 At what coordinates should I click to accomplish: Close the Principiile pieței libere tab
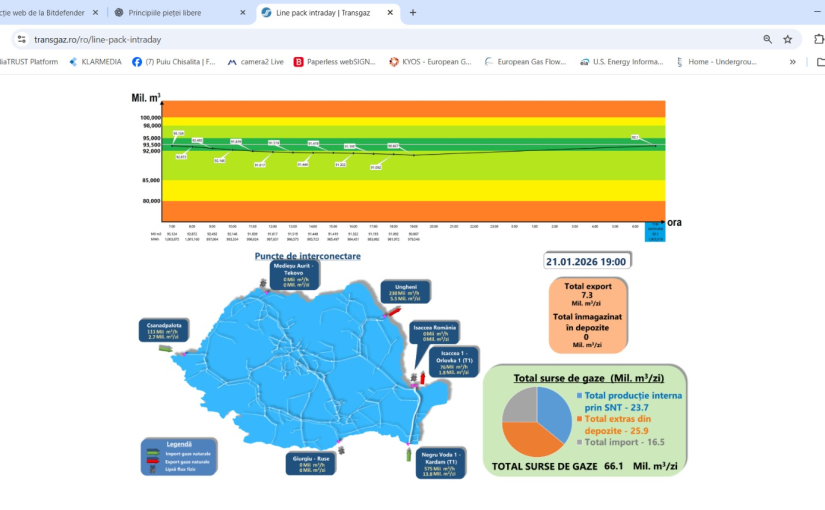pyautogui.click(x=242, y=13)
